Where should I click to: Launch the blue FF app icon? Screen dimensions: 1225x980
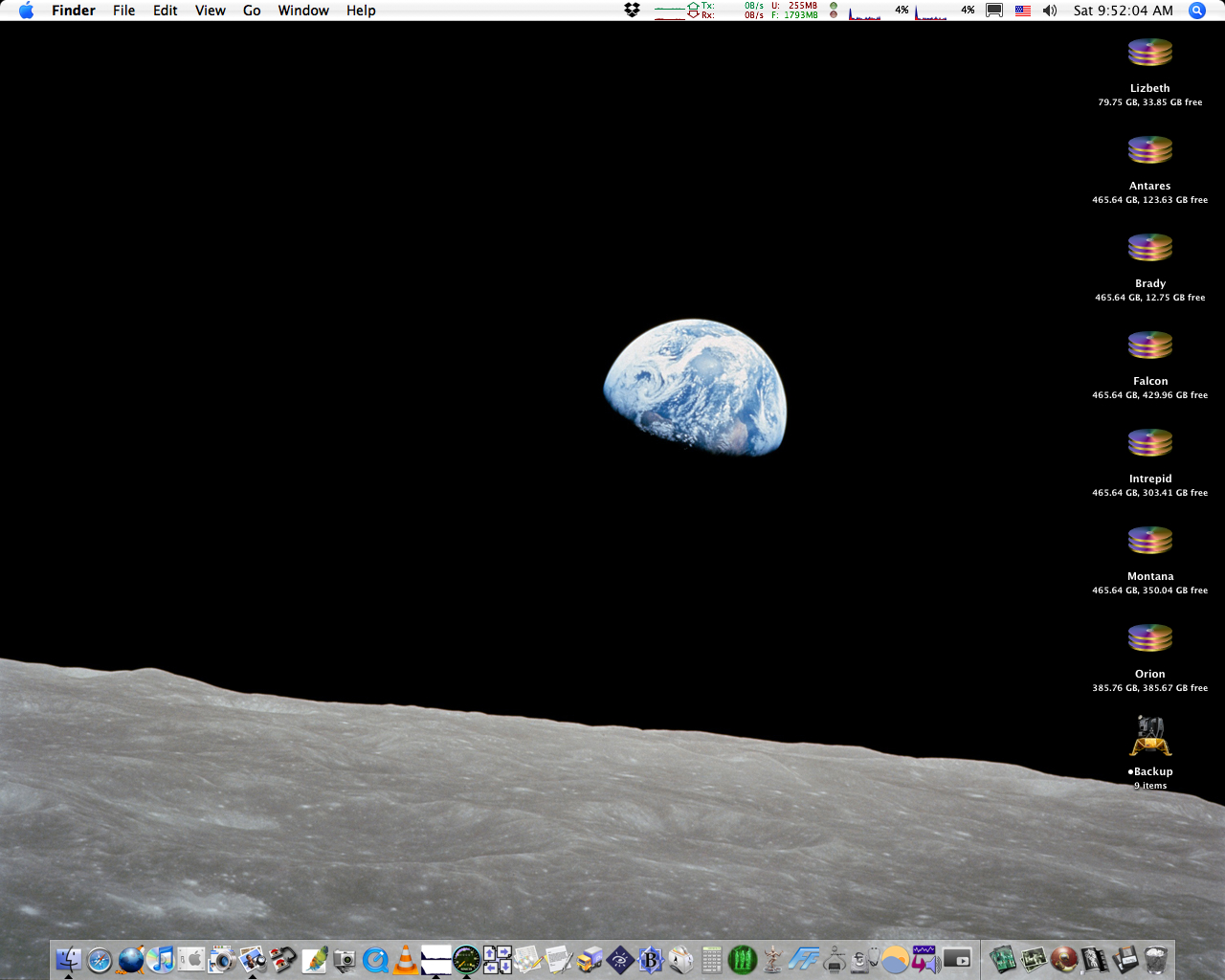804,959
